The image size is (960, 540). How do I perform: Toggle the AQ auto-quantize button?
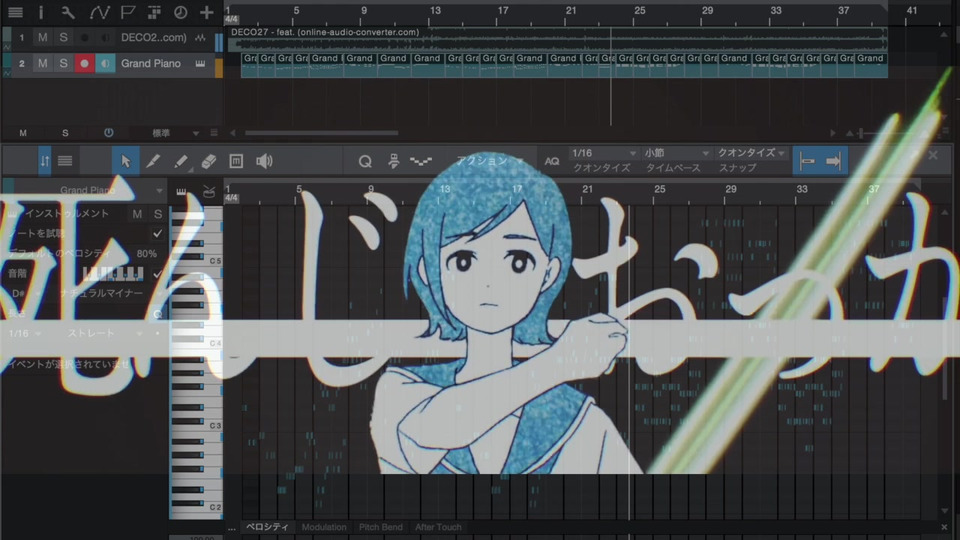(552, 161)
